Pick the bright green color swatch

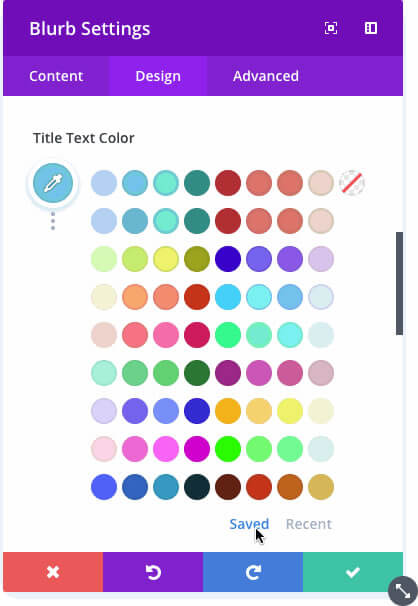coord(228,449)
